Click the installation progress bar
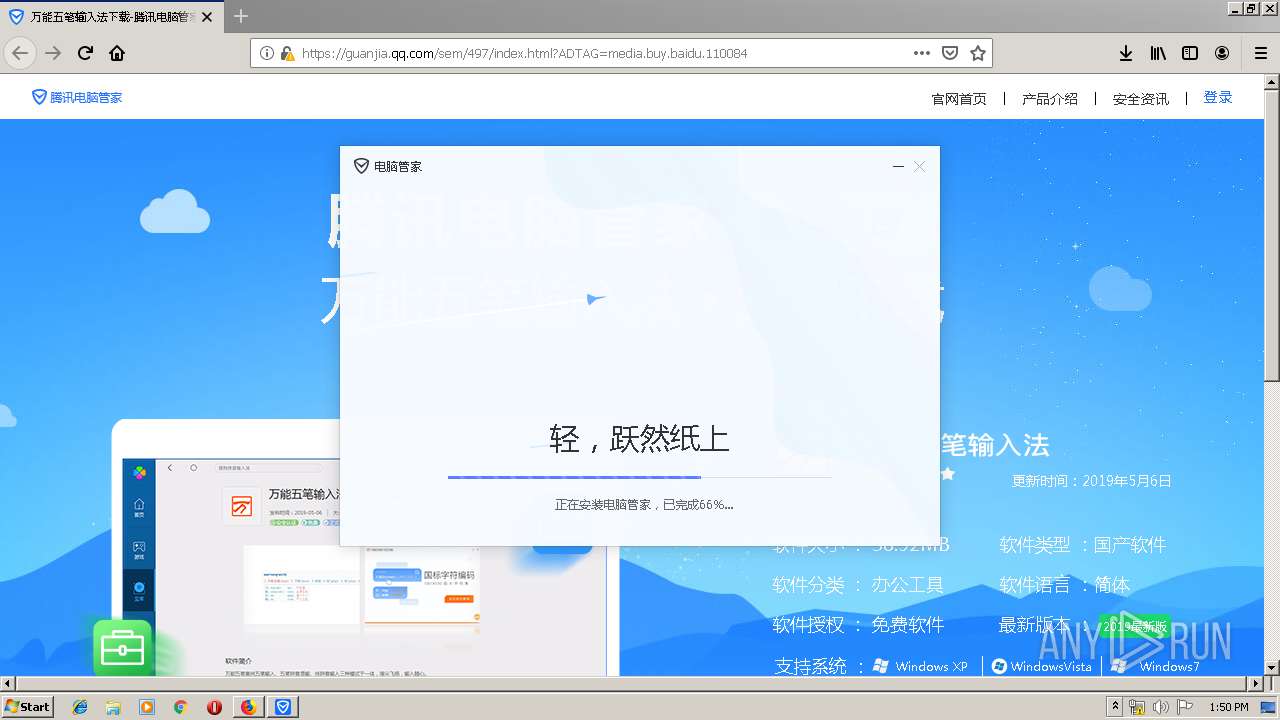Image resolution: width=1280 pixels, height=720 pixels. tap(640, 477)
